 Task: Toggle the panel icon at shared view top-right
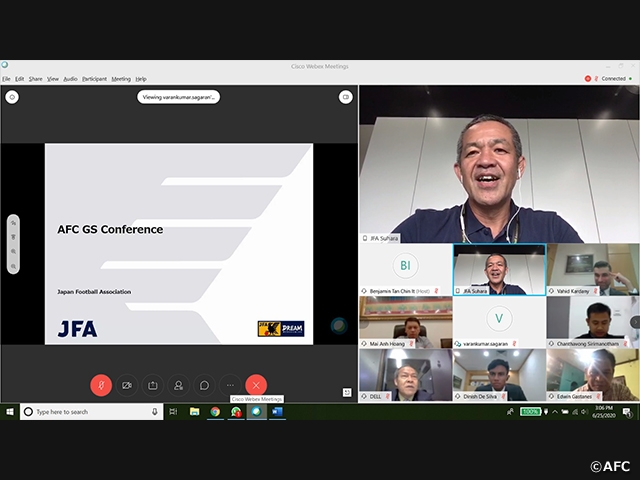click(346, 97)
